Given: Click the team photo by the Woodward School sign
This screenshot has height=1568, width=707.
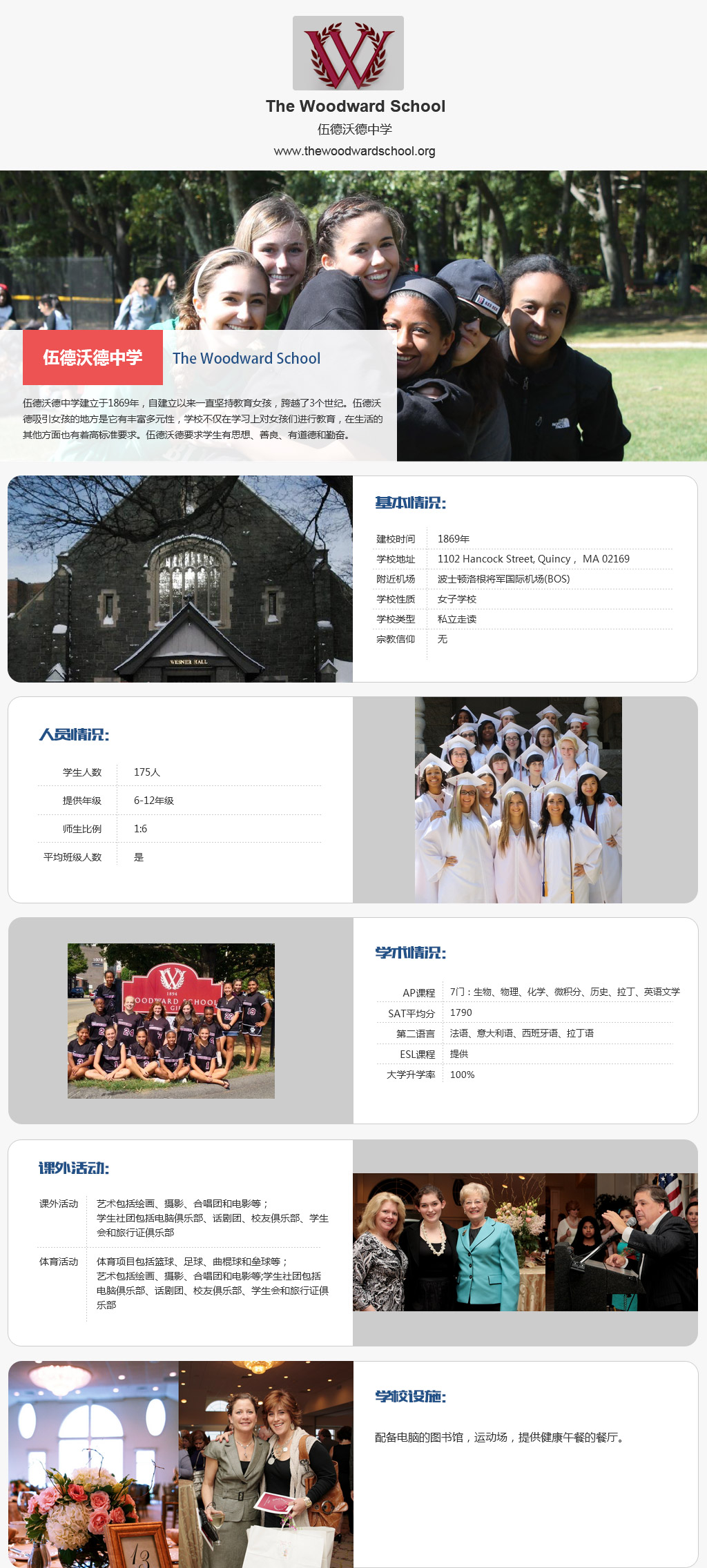Looking at the screenshot, I should 171,1021.
